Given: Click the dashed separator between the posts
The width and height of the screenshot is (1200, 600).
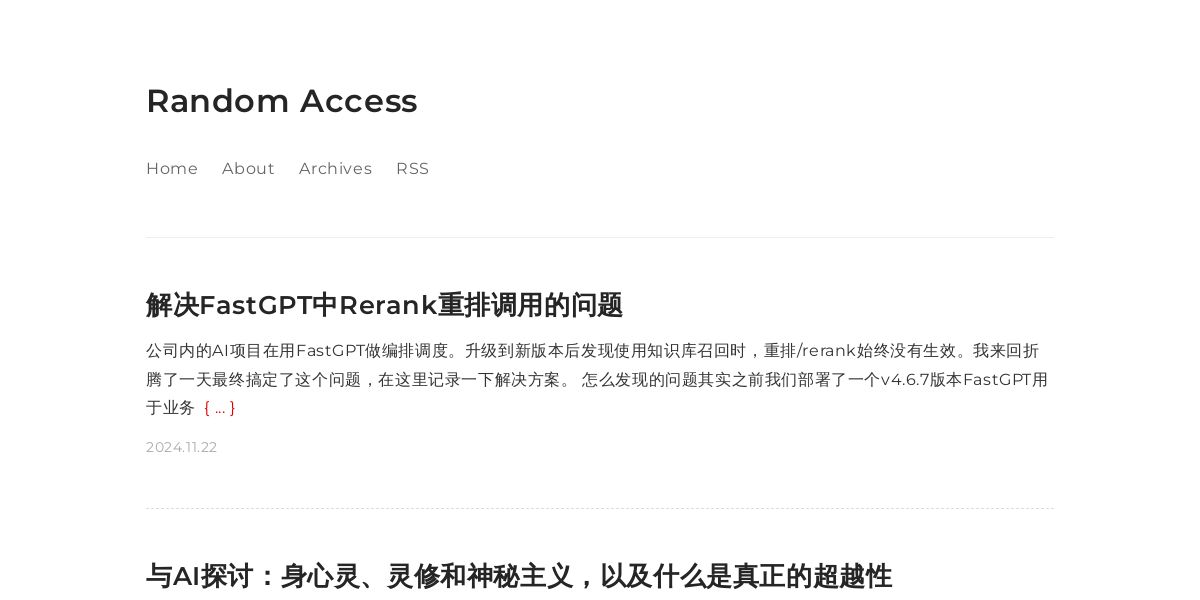Looking at the screenshot, I should 600,508.
